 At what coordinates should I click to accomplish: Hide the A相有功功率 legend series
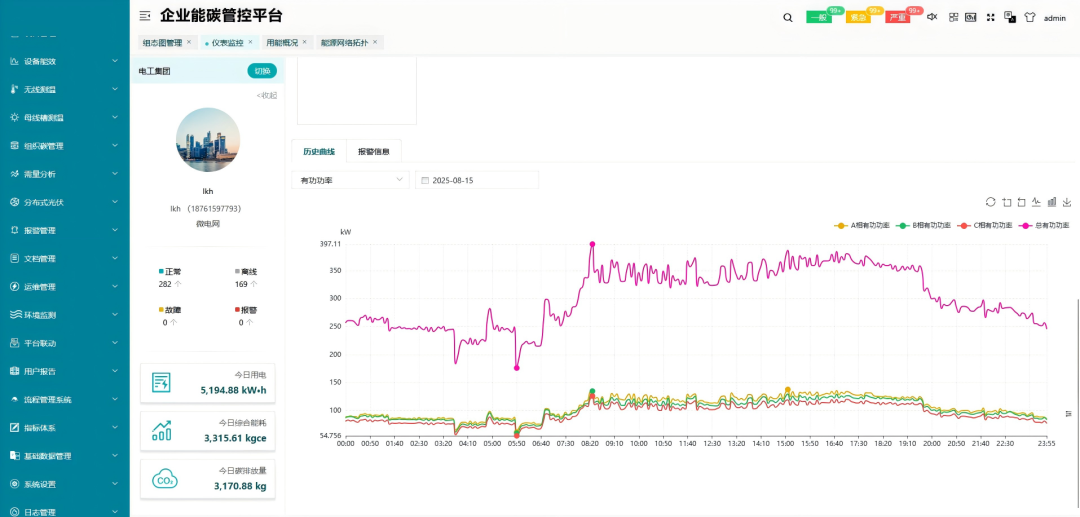pos(861,226)
